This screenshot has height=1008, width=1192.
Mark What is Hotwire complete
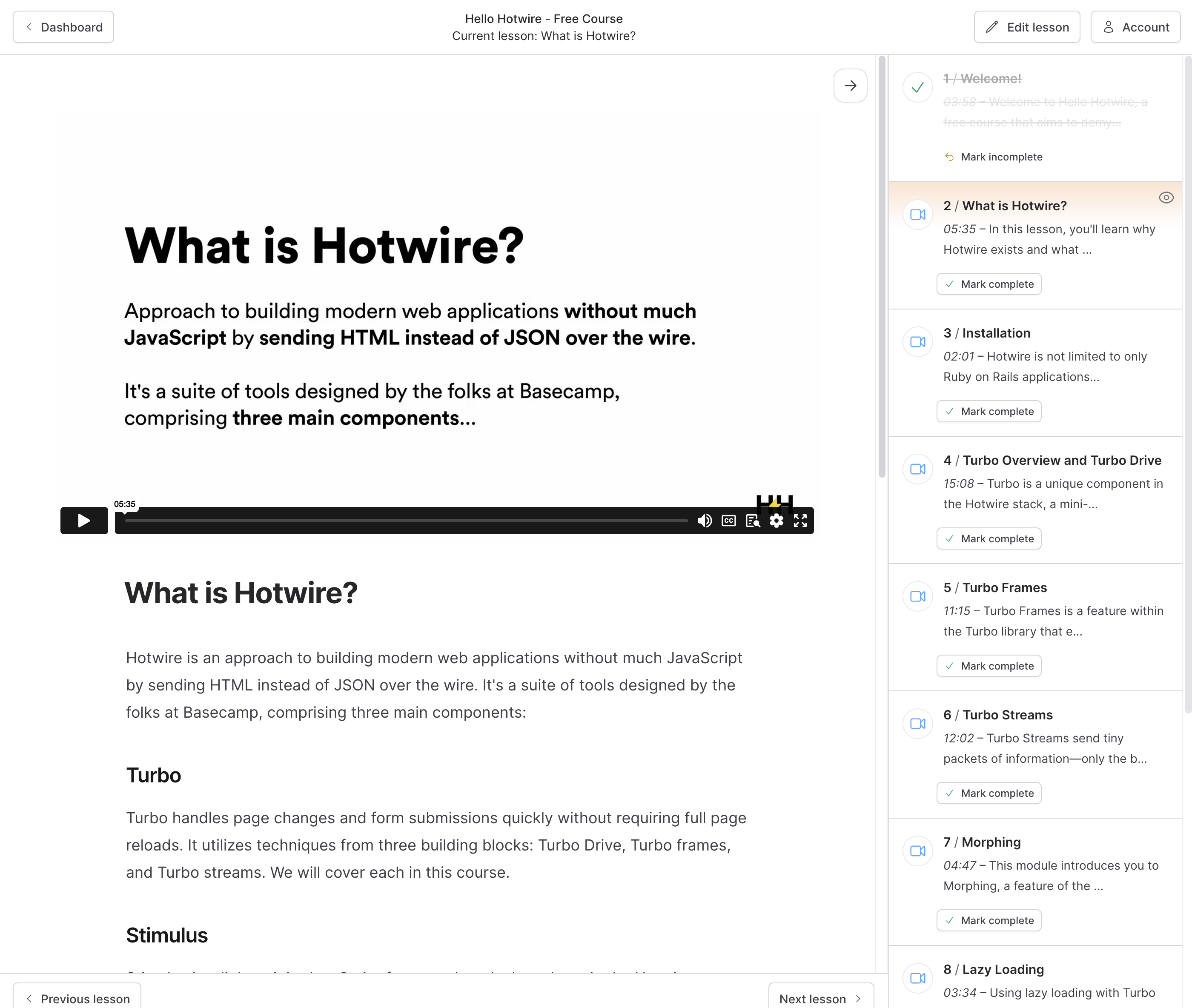coord(989,284)
